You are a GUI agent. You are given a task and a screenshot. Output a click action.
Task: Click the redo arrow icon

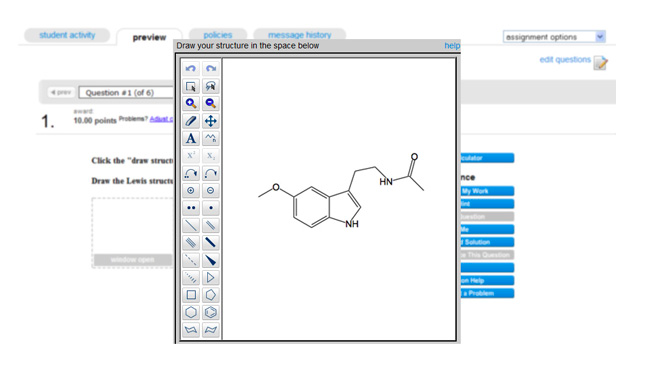tap(210, 69)
